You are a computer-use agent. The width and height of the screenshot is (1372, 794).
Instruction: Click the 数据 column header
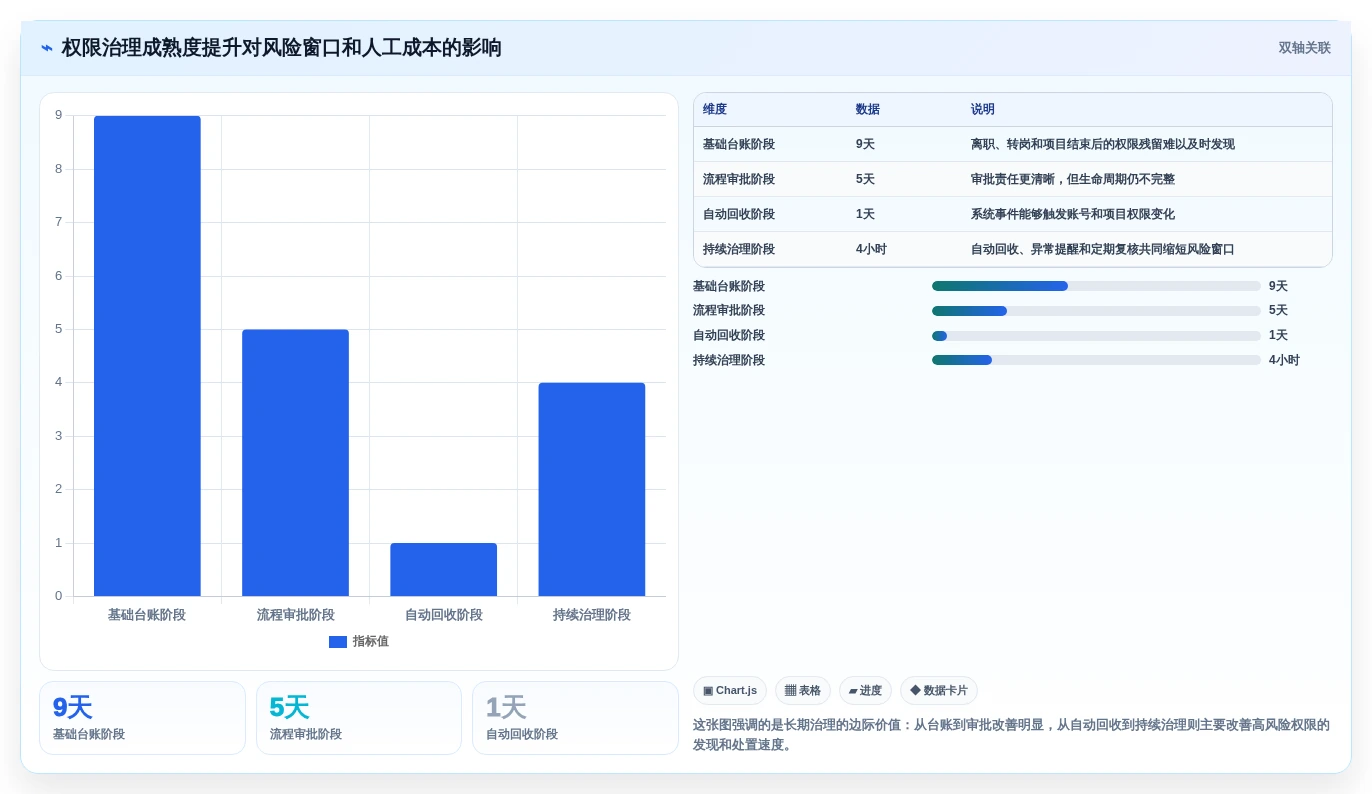pos(868,110)
